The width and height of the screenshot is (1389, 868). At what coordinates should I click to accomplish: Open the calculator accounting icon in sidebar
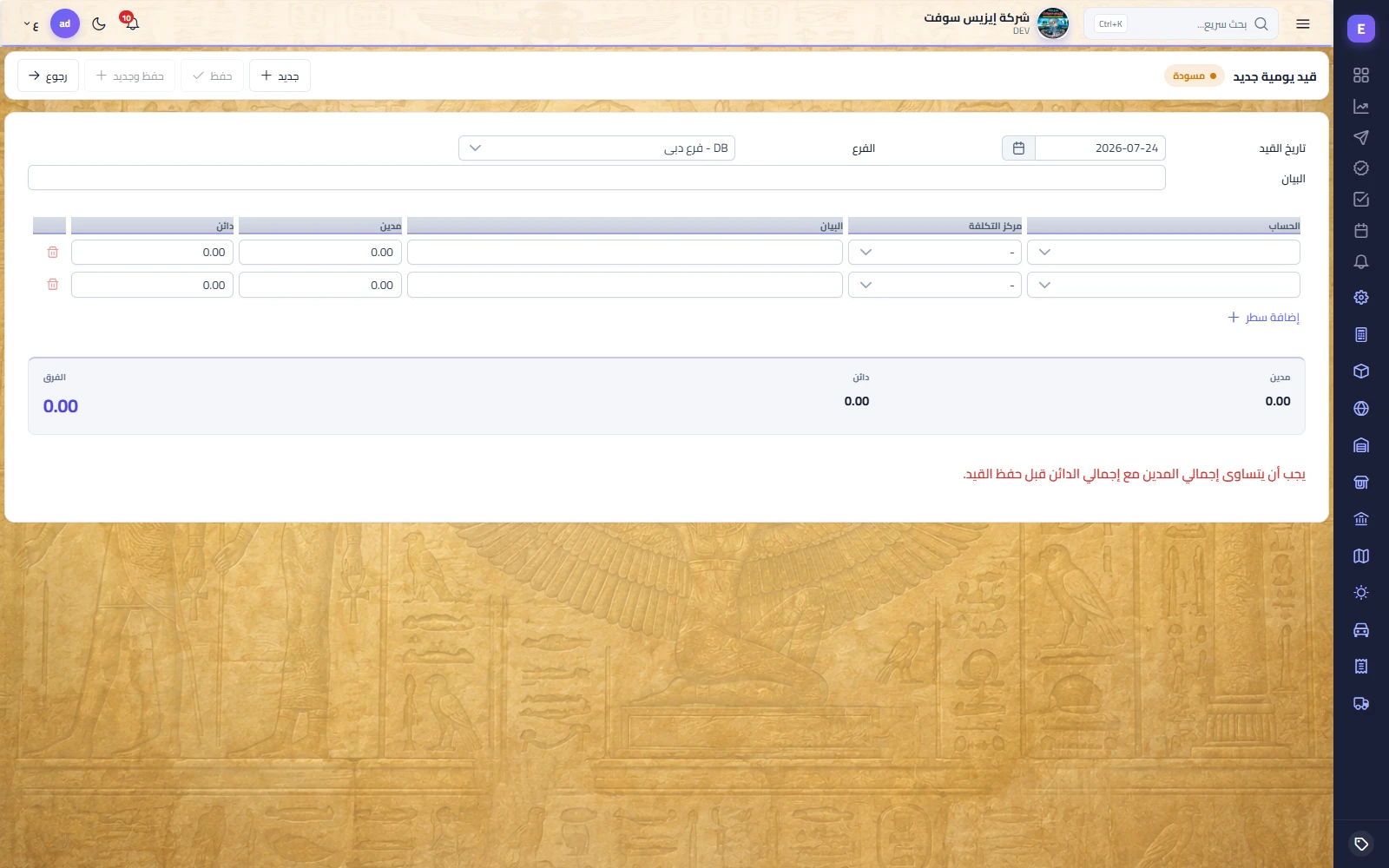1360,334
